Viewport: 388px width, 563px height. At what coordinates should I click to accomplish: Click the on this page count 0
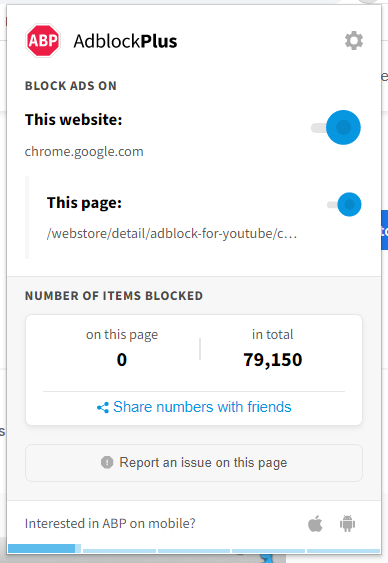[x=122, y=359]
